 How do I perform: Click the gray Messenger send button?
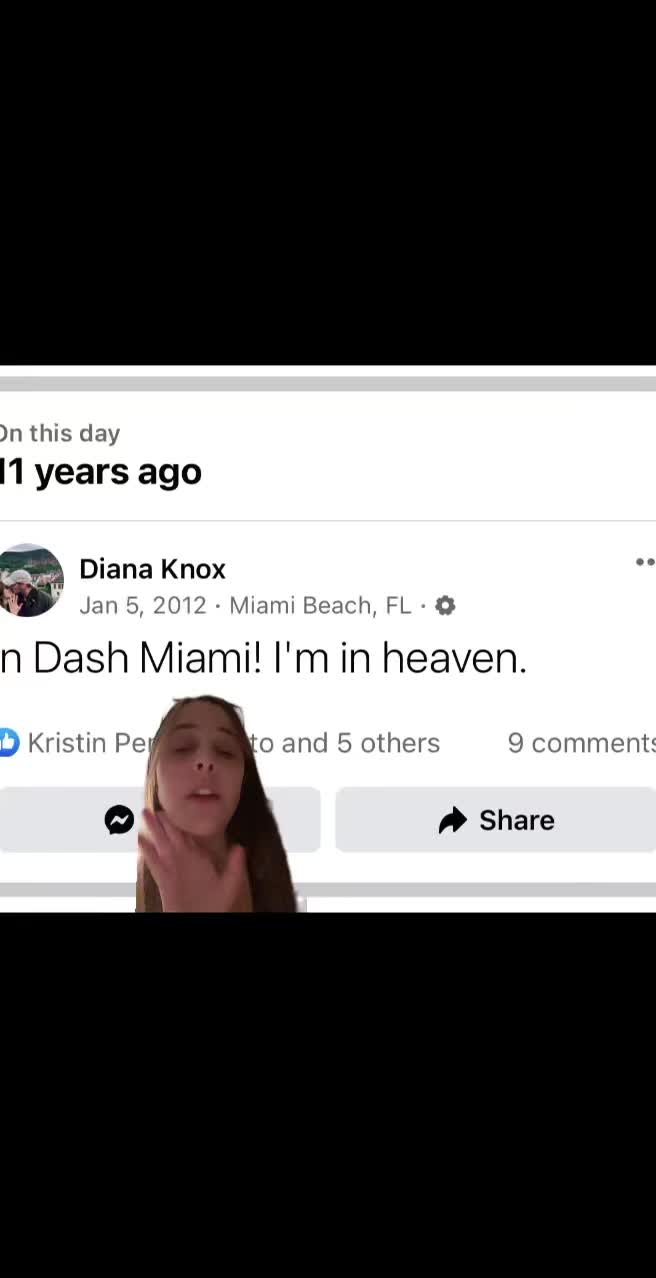tap(160, 820)
